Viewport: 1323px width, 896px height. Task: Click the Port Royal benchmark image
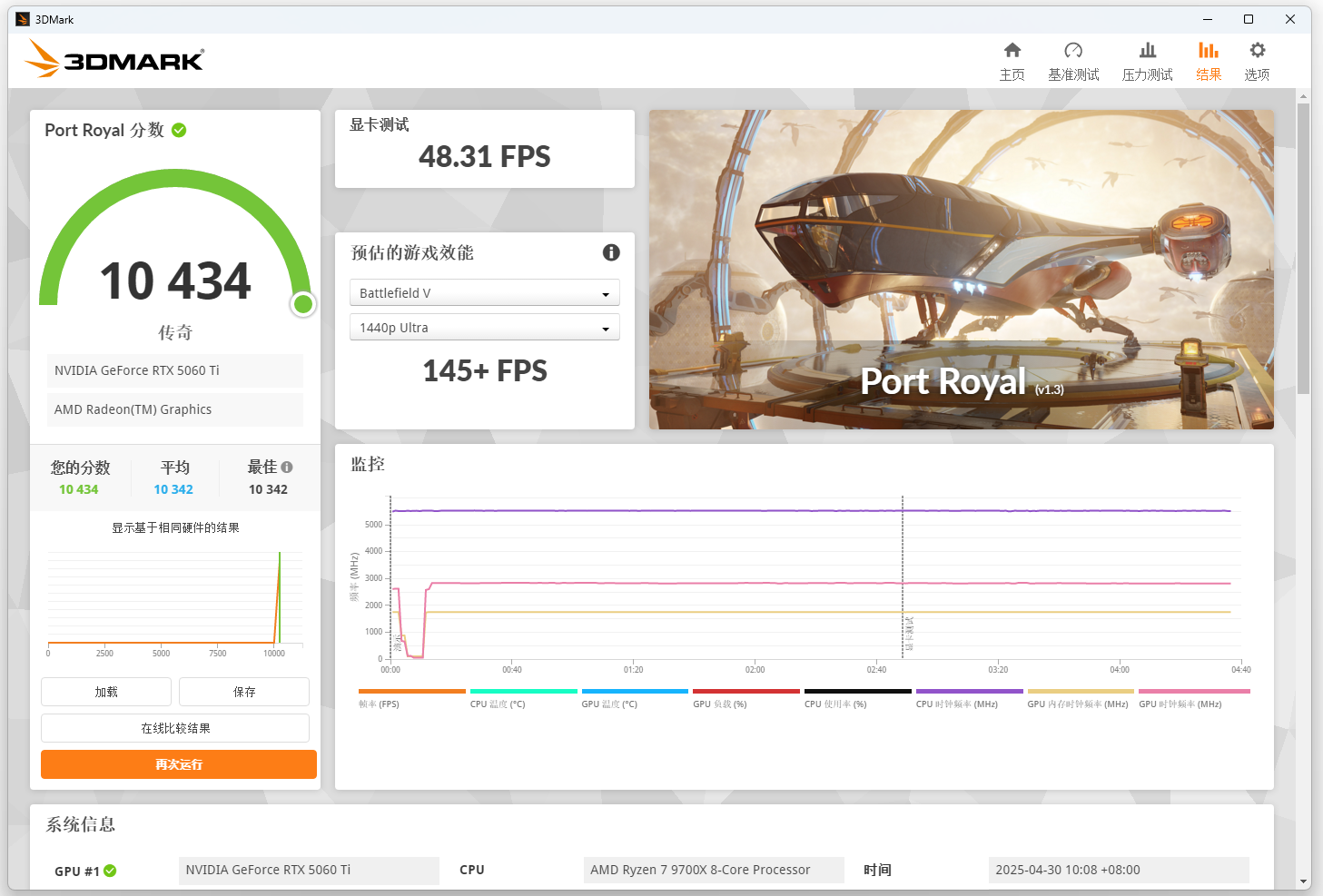962,270
